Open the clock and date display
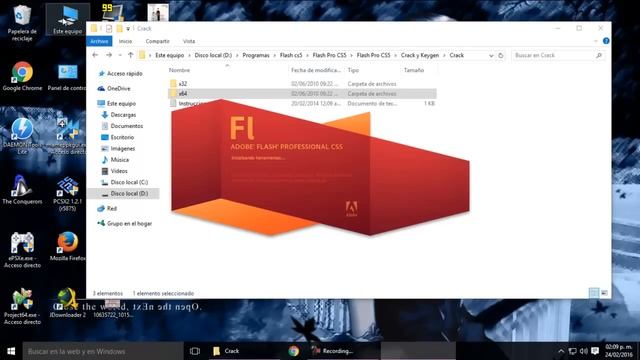Screen dimensions: 640x360 tap(619, 351)
